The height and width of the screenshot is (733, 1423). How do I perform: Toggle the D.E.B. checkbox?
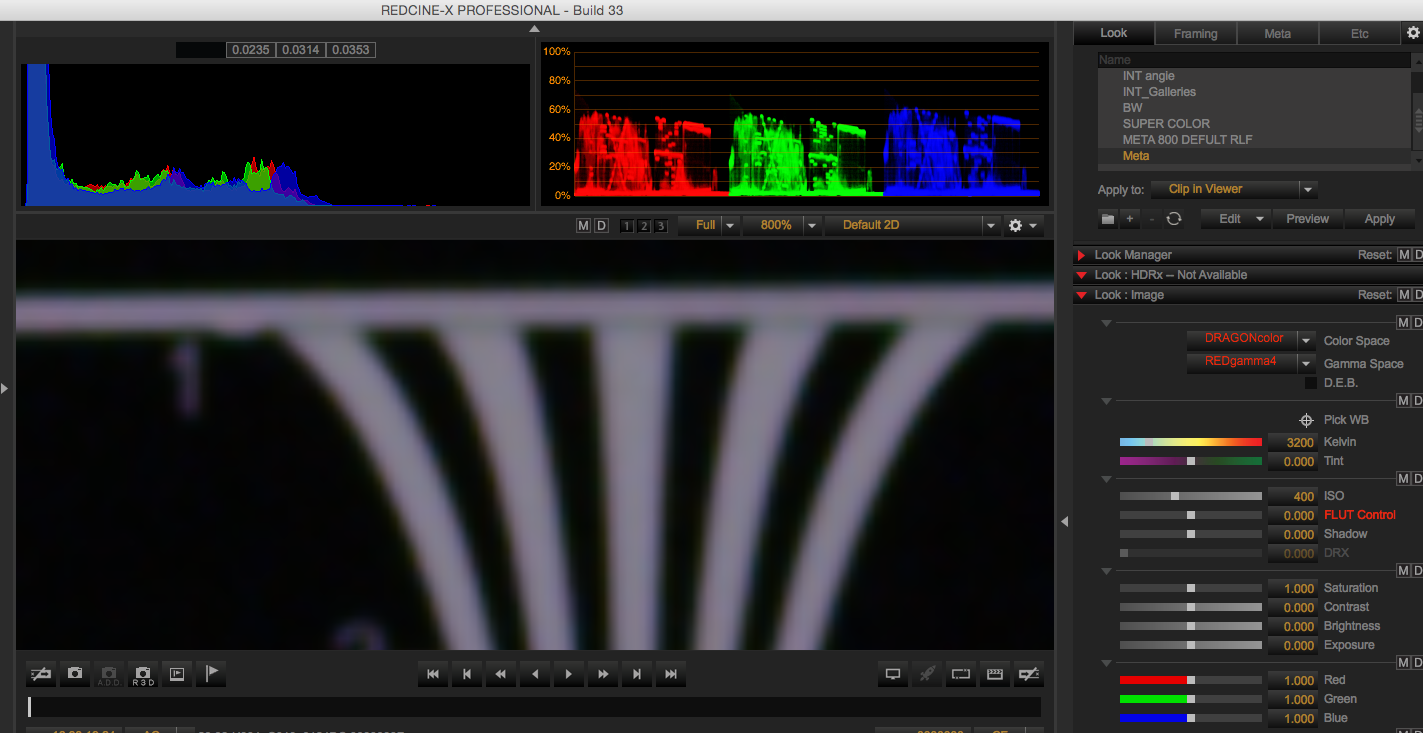pyautogui.click(x=1310, y=383)
